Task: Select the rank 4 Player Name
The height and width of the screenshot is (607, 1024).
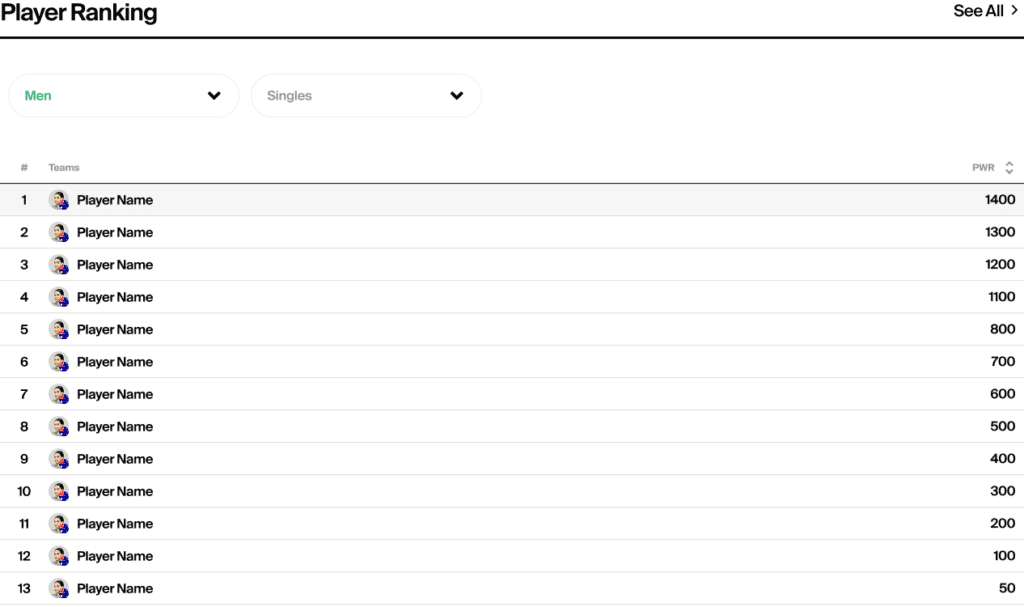Action: tap(115, 297)
